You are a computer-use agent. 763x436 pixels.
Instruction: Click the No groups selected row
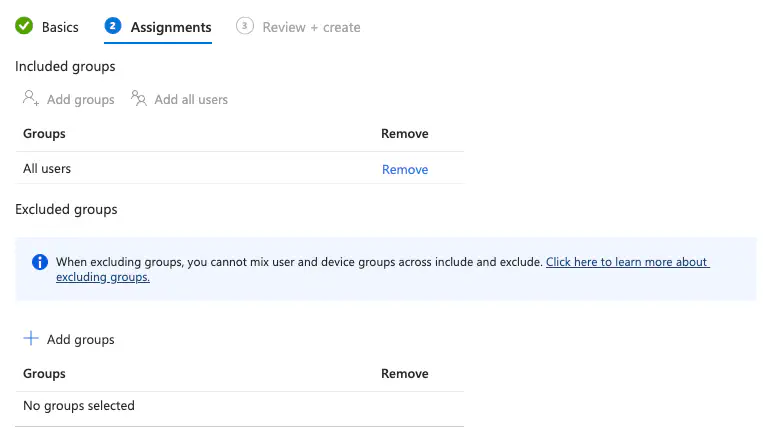79,405
